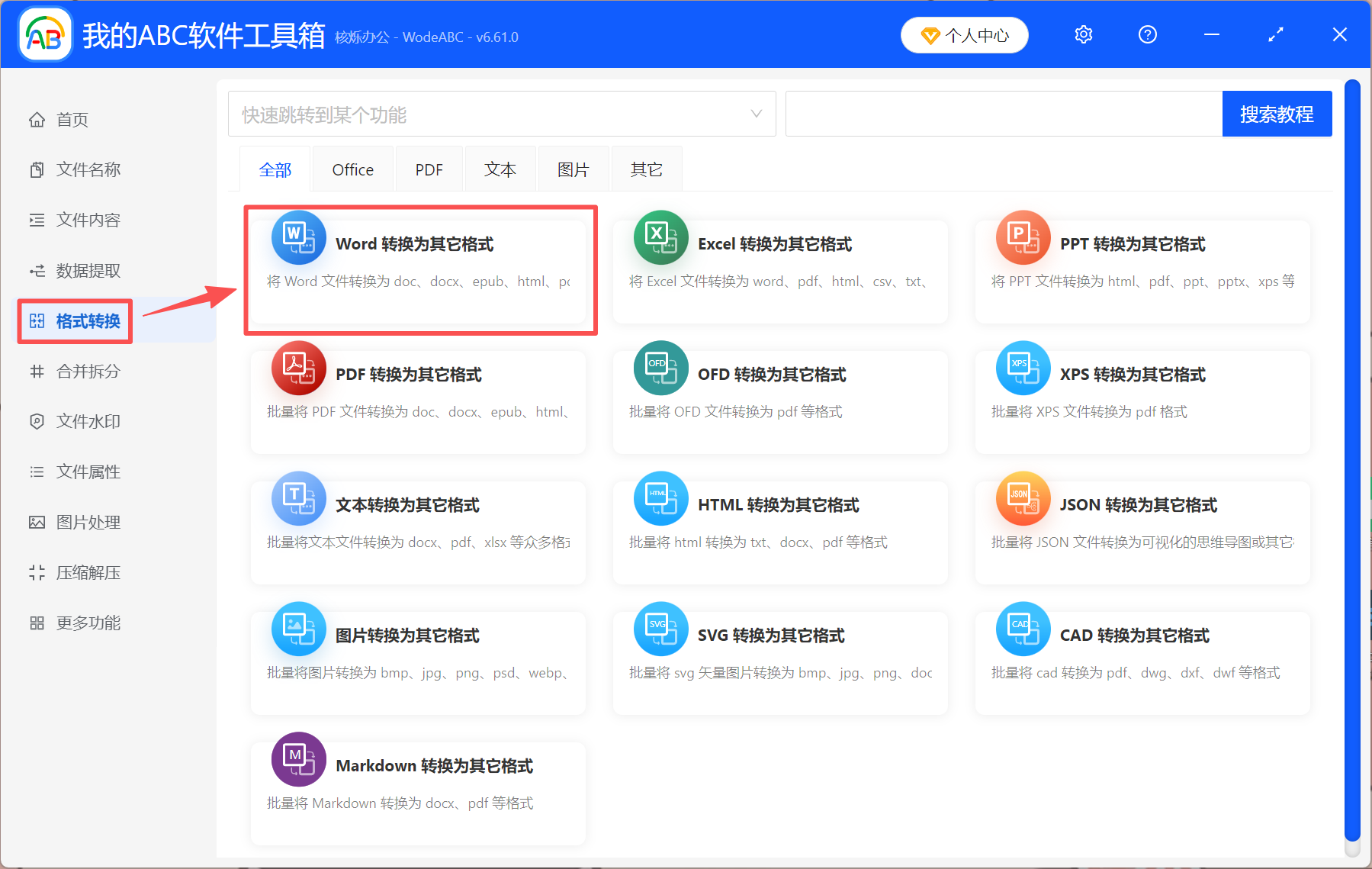Select the Excel conversion tool icon
The width and height of the screenshot is (1372, 869).
click(x=660, y=237)
